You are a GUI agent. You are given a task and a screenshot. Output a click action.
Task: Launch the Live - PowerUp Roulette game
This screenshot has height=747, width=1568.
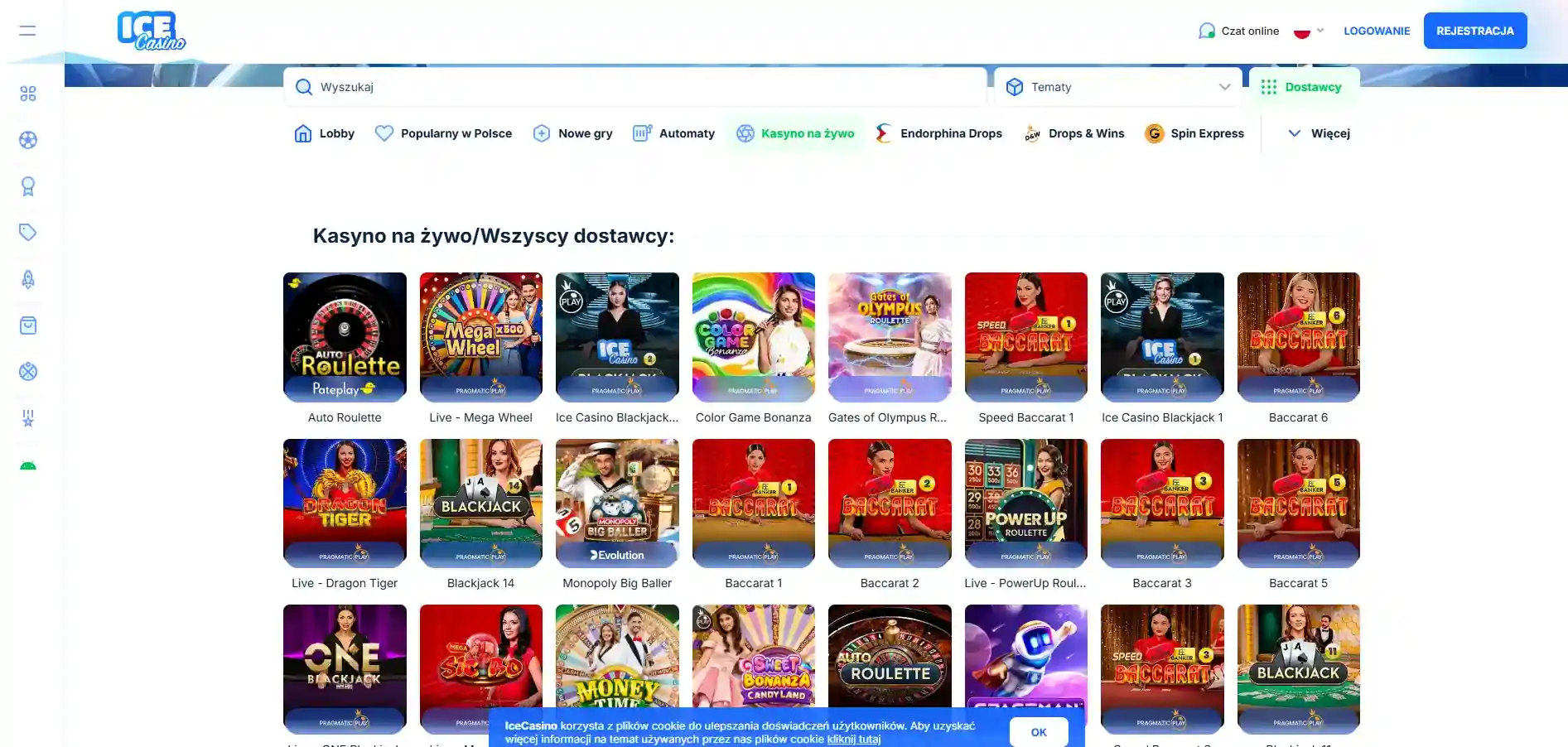click(1026, 504)
